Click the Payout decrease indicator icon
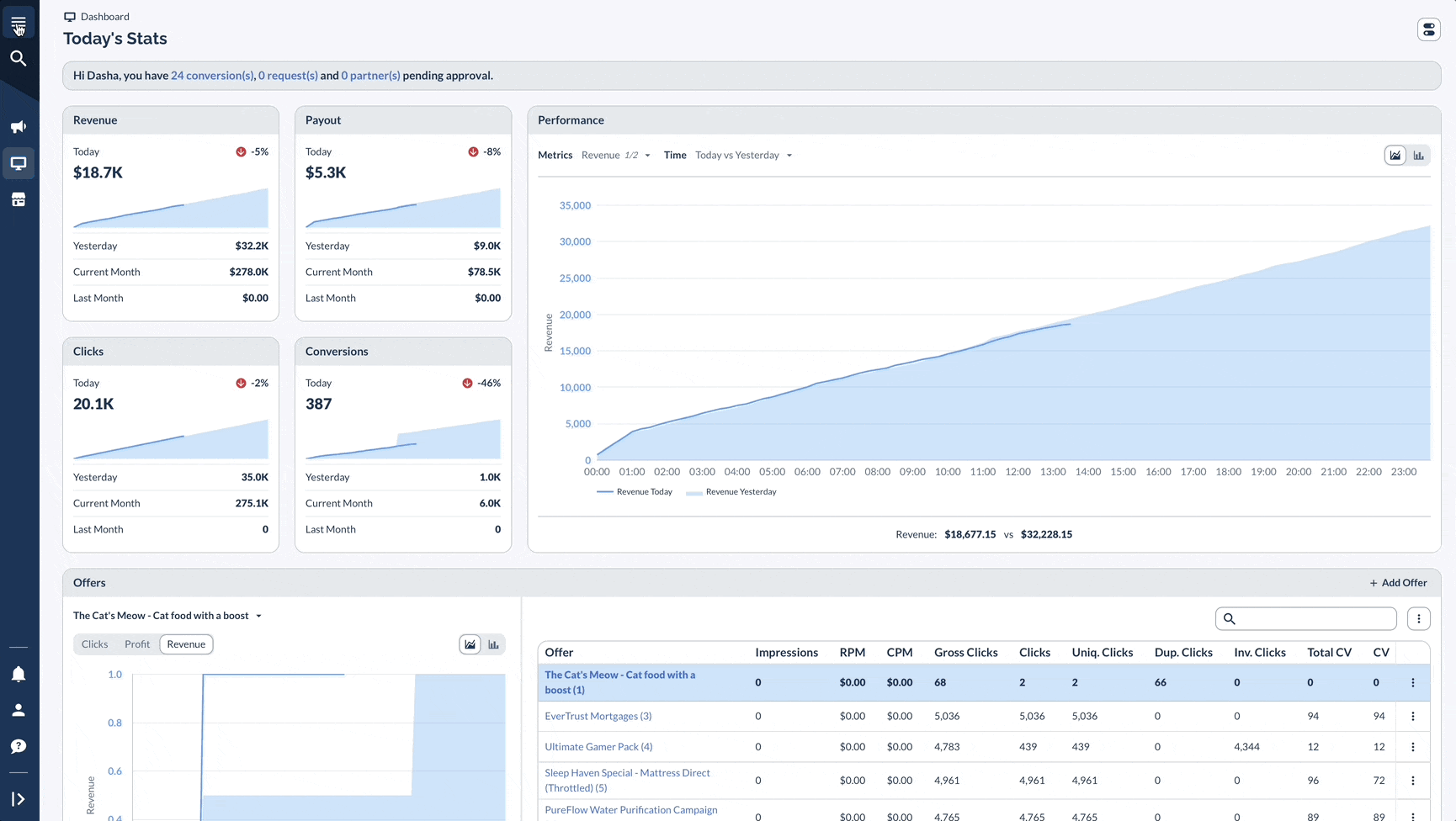This screenshot has width=1456, height=821. pyautogui.click(x=473, y=152)
